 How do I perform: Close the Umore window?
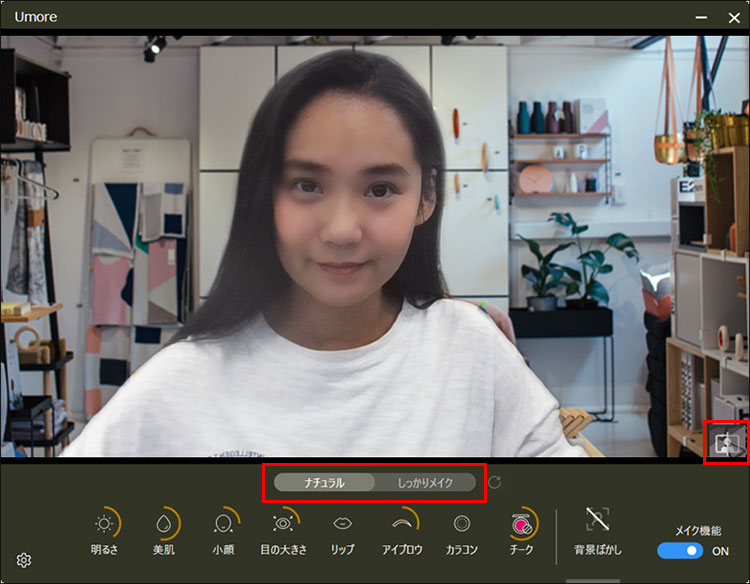(x=729, y=17)
